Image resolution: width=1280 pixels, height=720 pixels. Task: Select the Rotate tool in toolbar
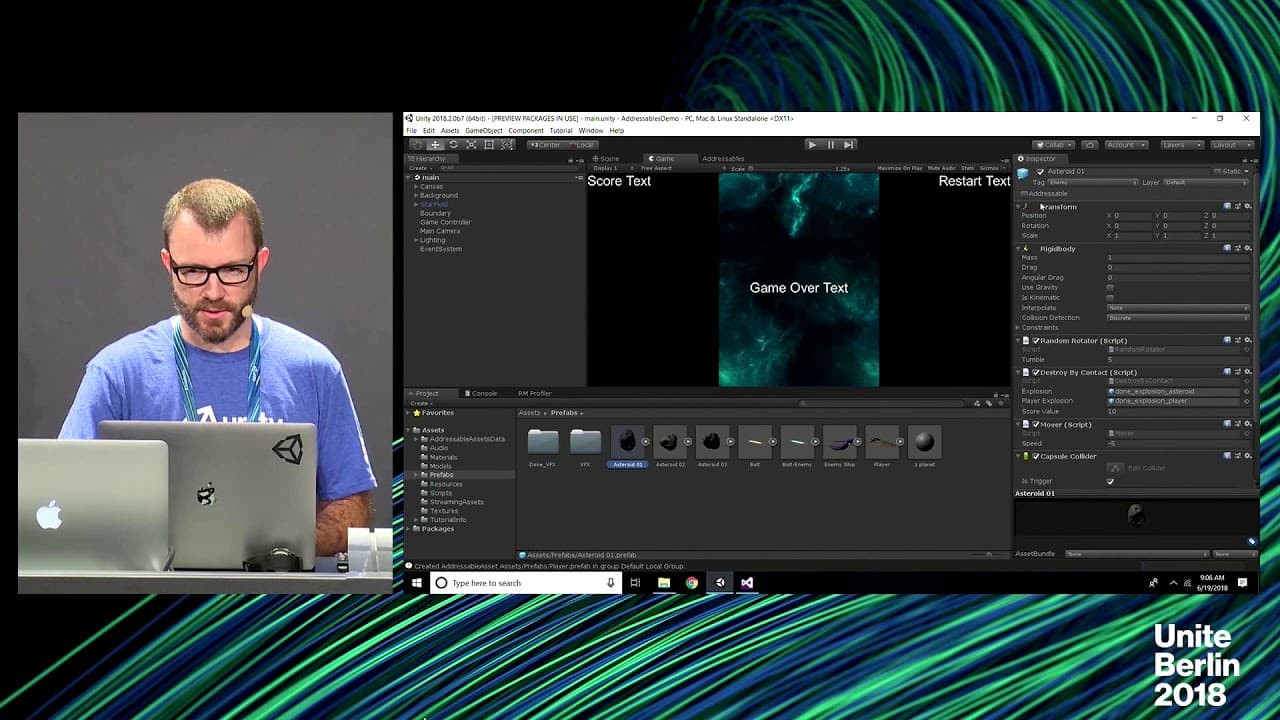[x=453, y=145]
